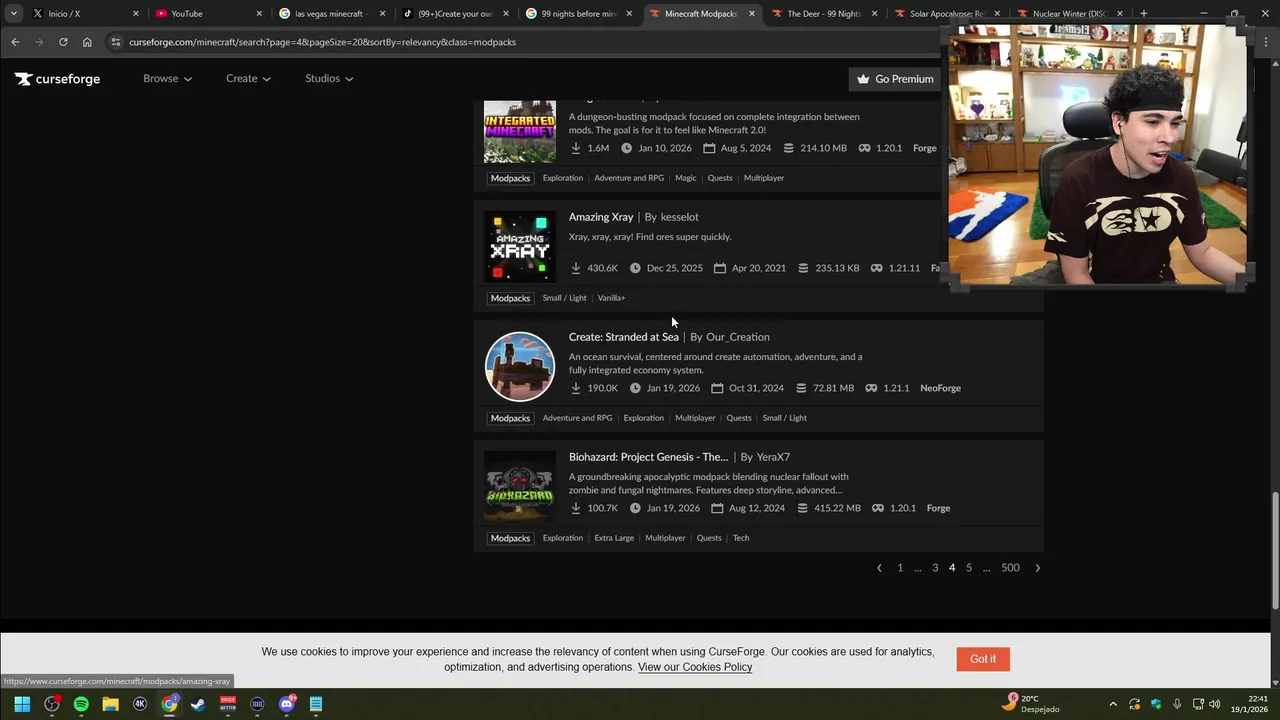Viewport: 1280px width, 720px height.
Task: Open a new browser tab
Action: [1143, 14]
